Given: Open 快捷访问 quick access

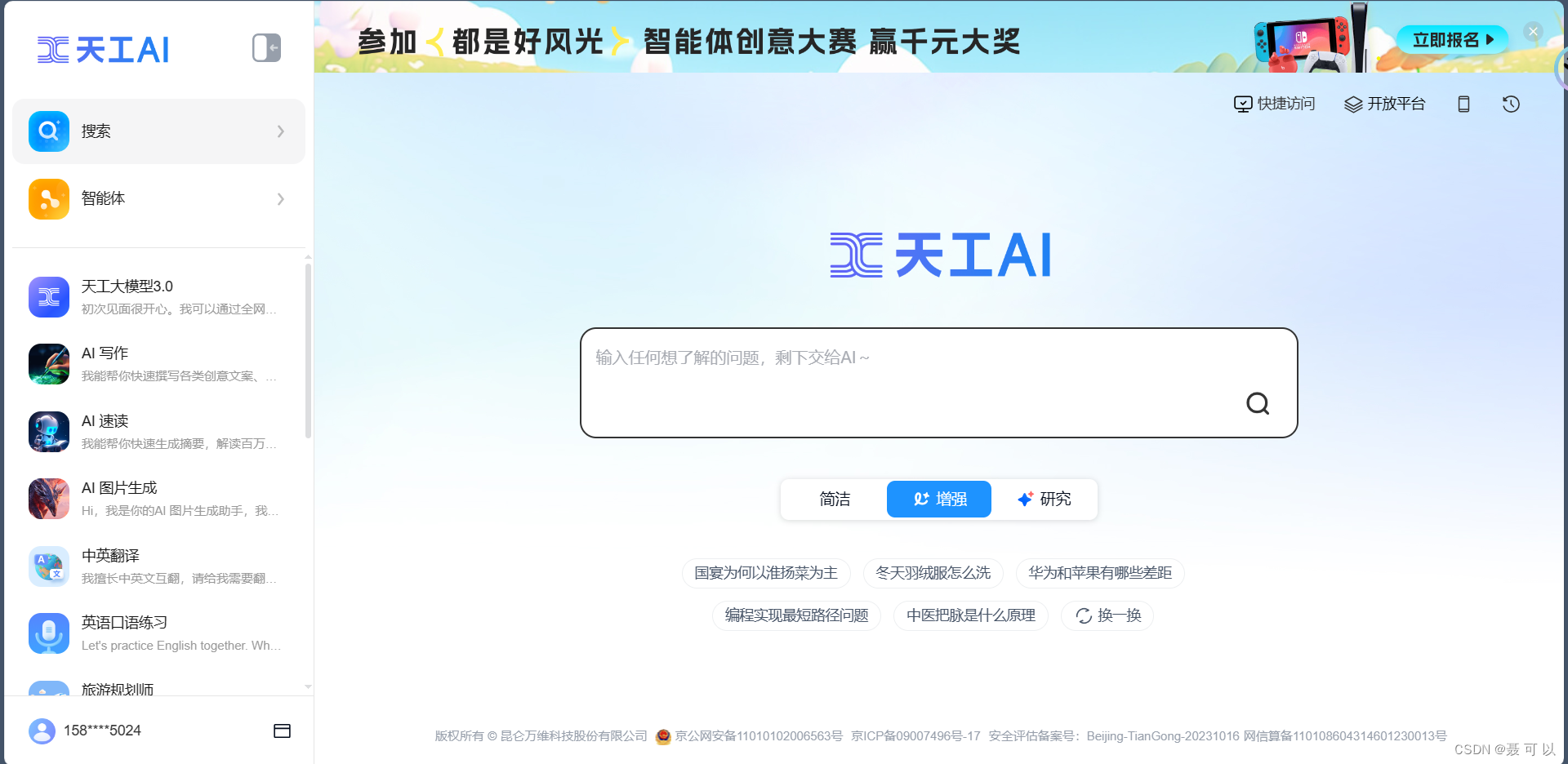Looking at the screenshot, I should 1275,104.
